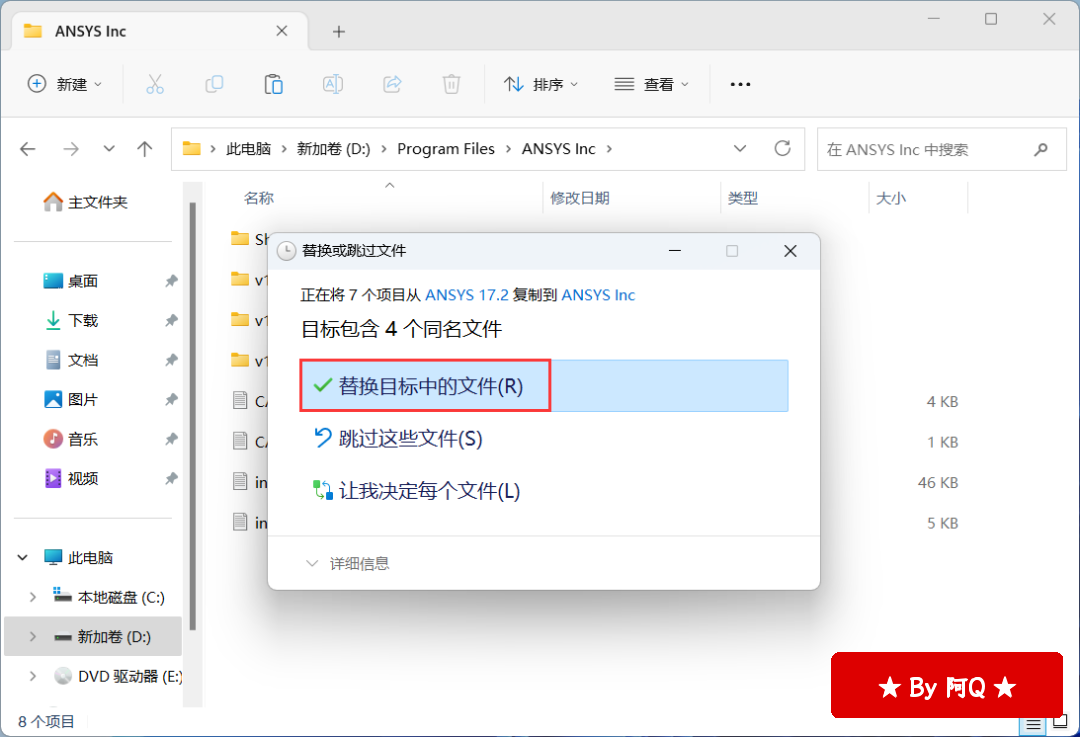The width and height of the screenshot is (1080, 737).
Task: Click the search magnifier icon
Action: [x=1041, y=149]
